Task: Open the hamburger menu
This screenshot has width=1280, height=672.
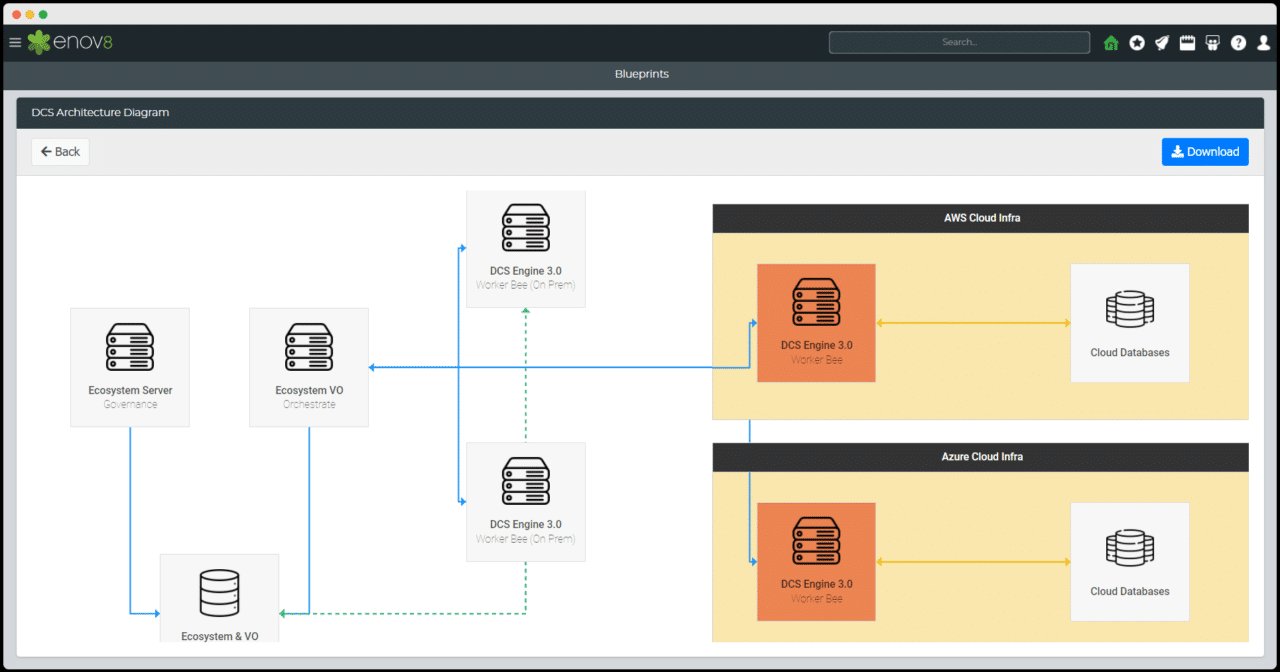Action: 15,42
